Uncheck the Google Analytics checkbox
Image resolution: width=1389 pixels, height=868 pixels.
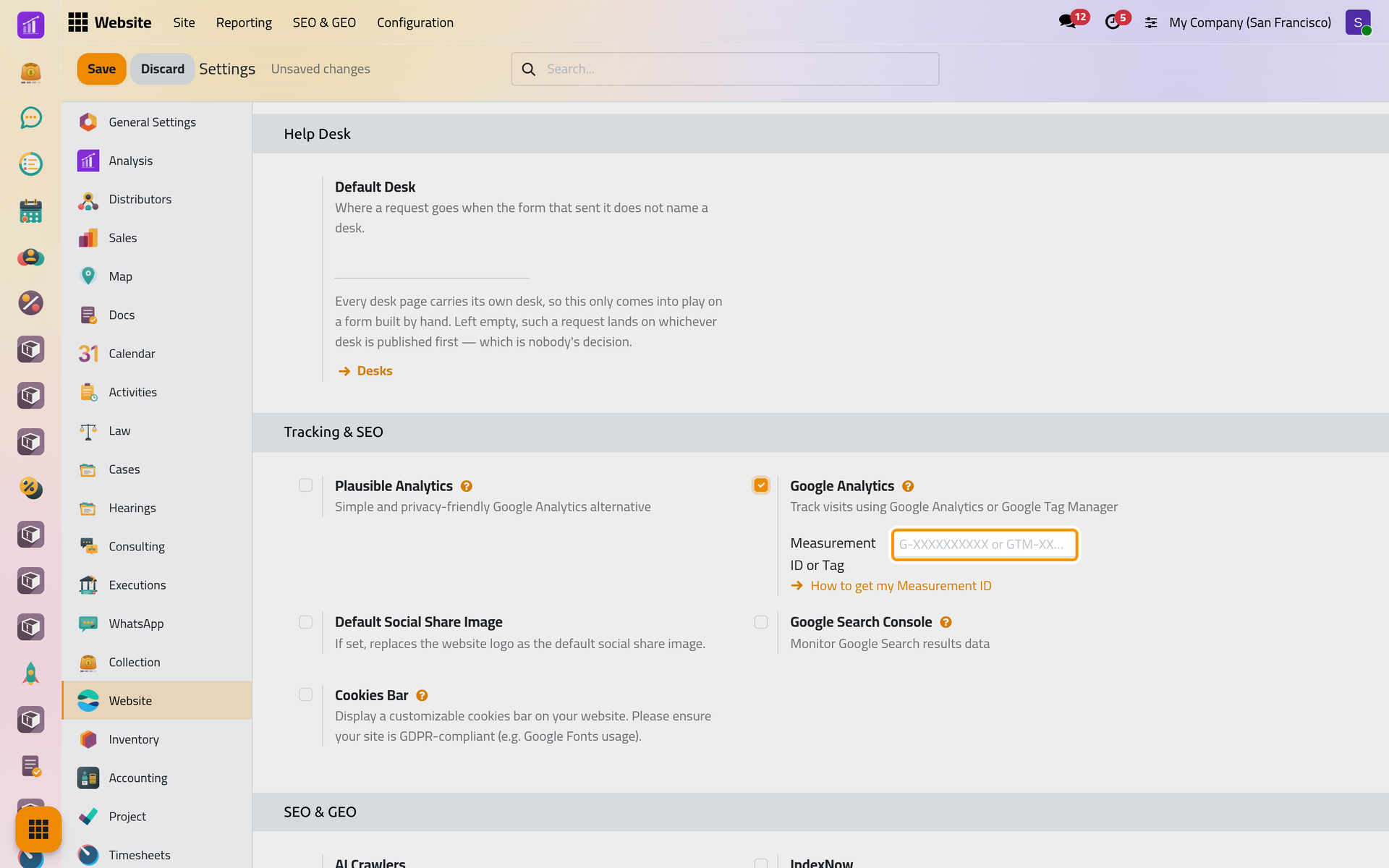tap(761, 485)
